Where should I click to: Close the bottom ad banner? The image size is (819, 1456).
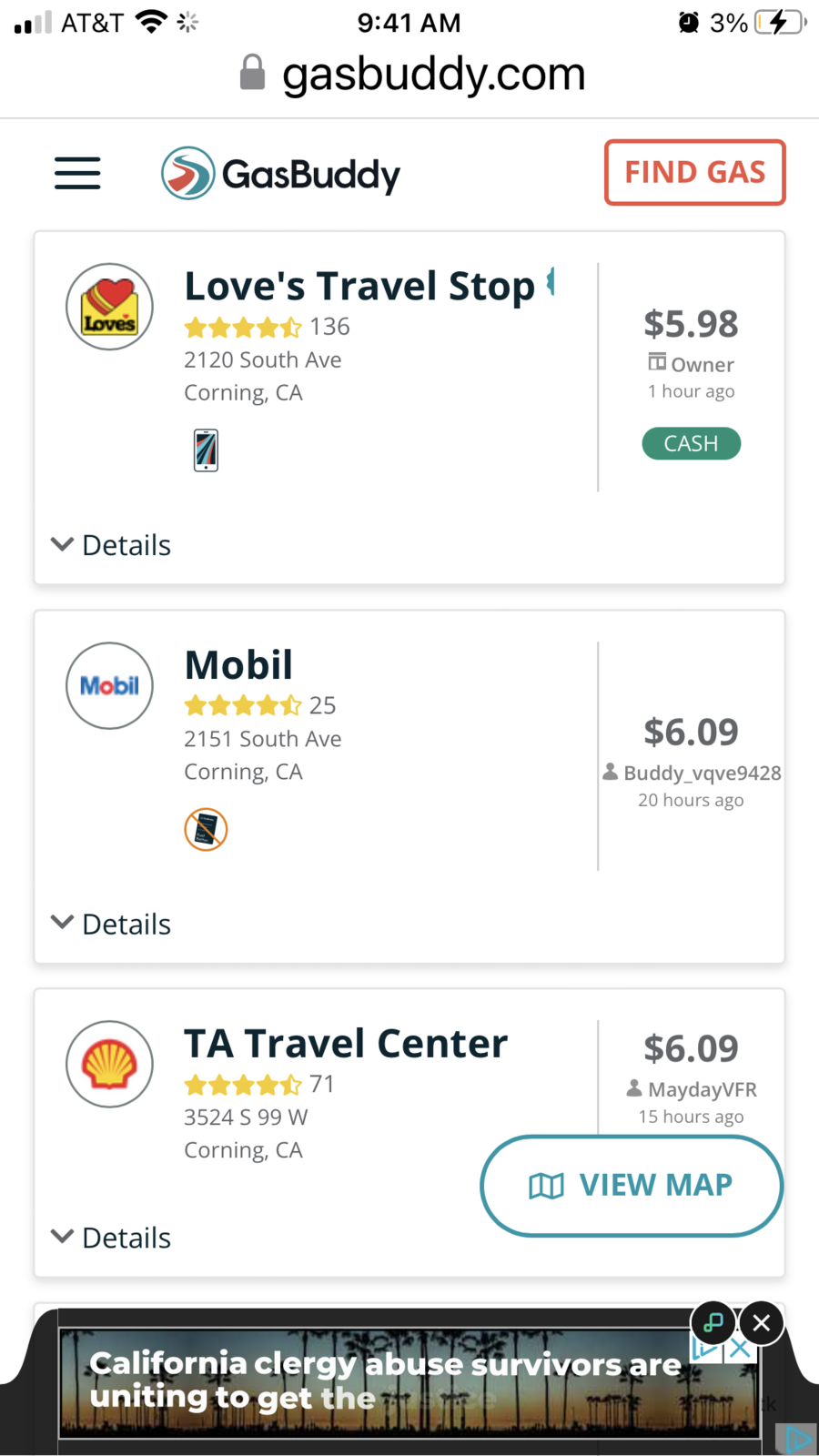click(762, 1322)
